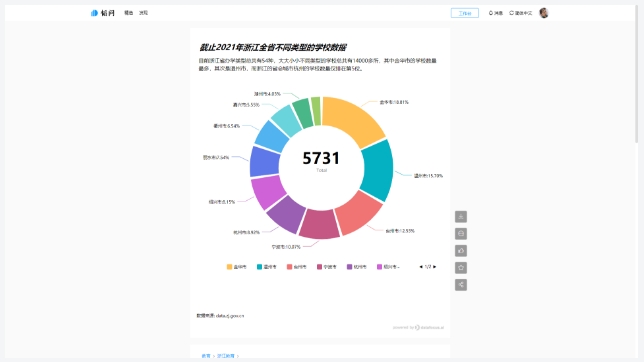This screenshot has width=644, height=362.
Task: Open the language switcher in the header
Action: tap(520, 13)
